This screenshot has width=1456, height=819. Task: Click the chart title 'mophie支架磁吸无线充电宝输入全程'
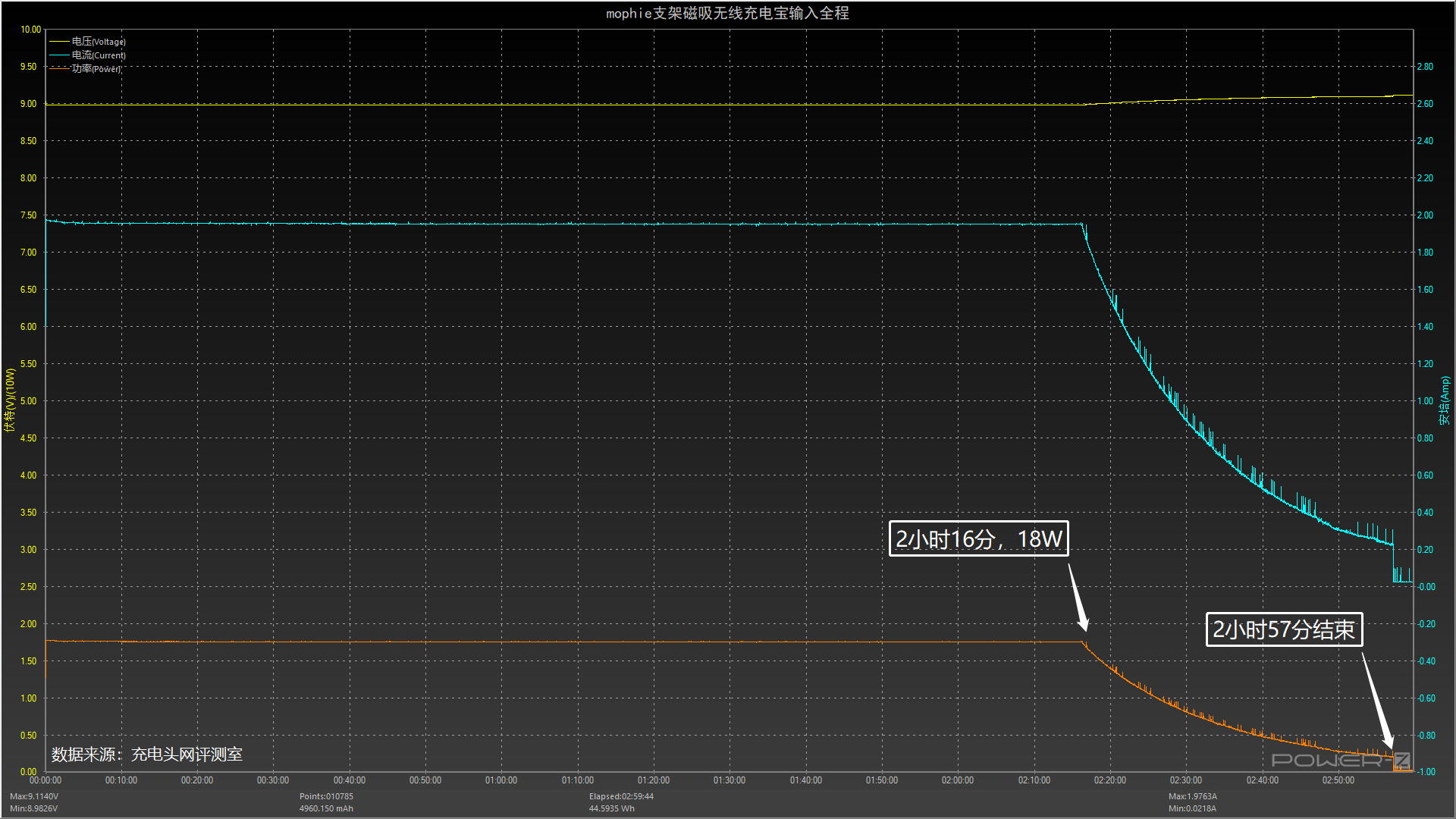point(727,13)
